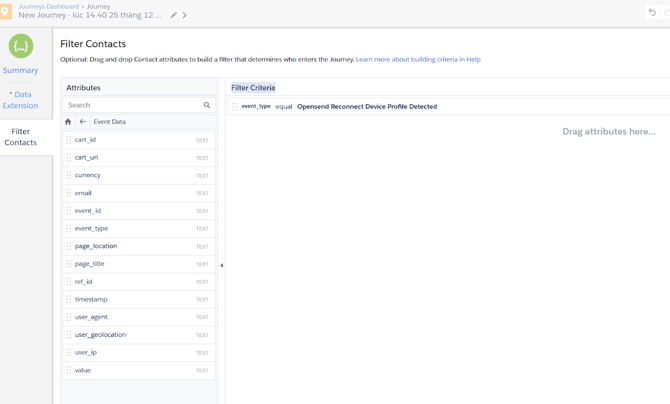Viewport: 670px width, 404px height.
Task: Click the home icon in the Attributes breadcrumb
Action: (x=68, y=122)
